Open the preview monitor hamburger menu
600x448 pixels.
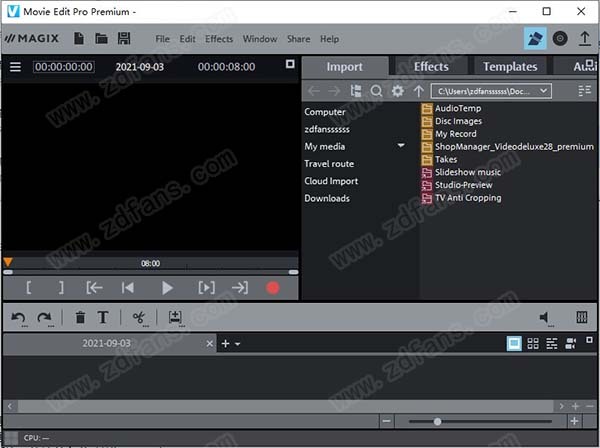pos(15,67)
